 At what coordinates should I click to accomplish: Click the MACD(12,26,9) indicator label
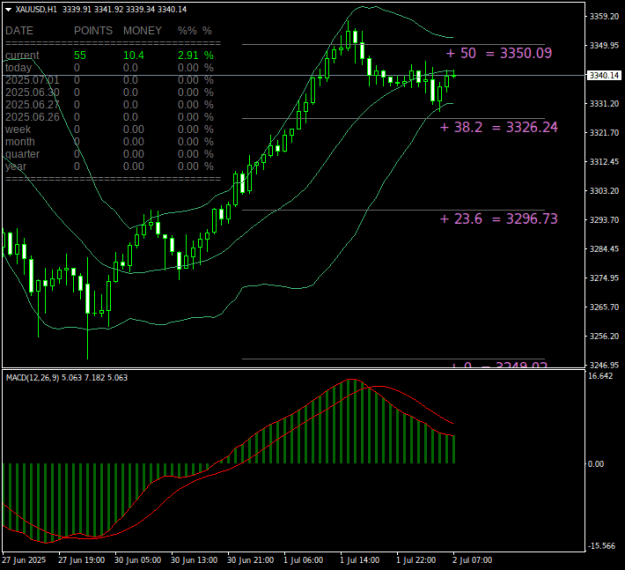(x=33, y=377)
